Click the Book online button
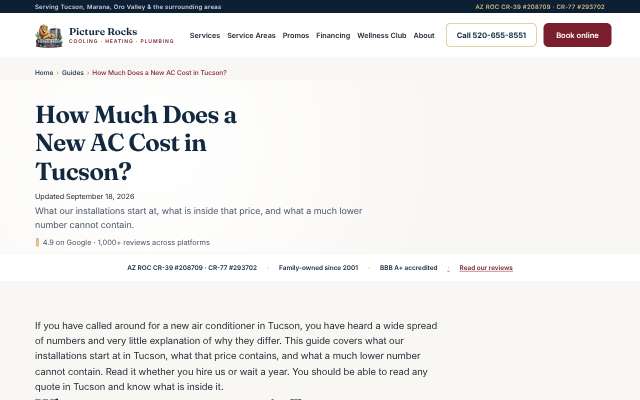Viewport: 640px width, 400px height. click(x=577, y=35)
